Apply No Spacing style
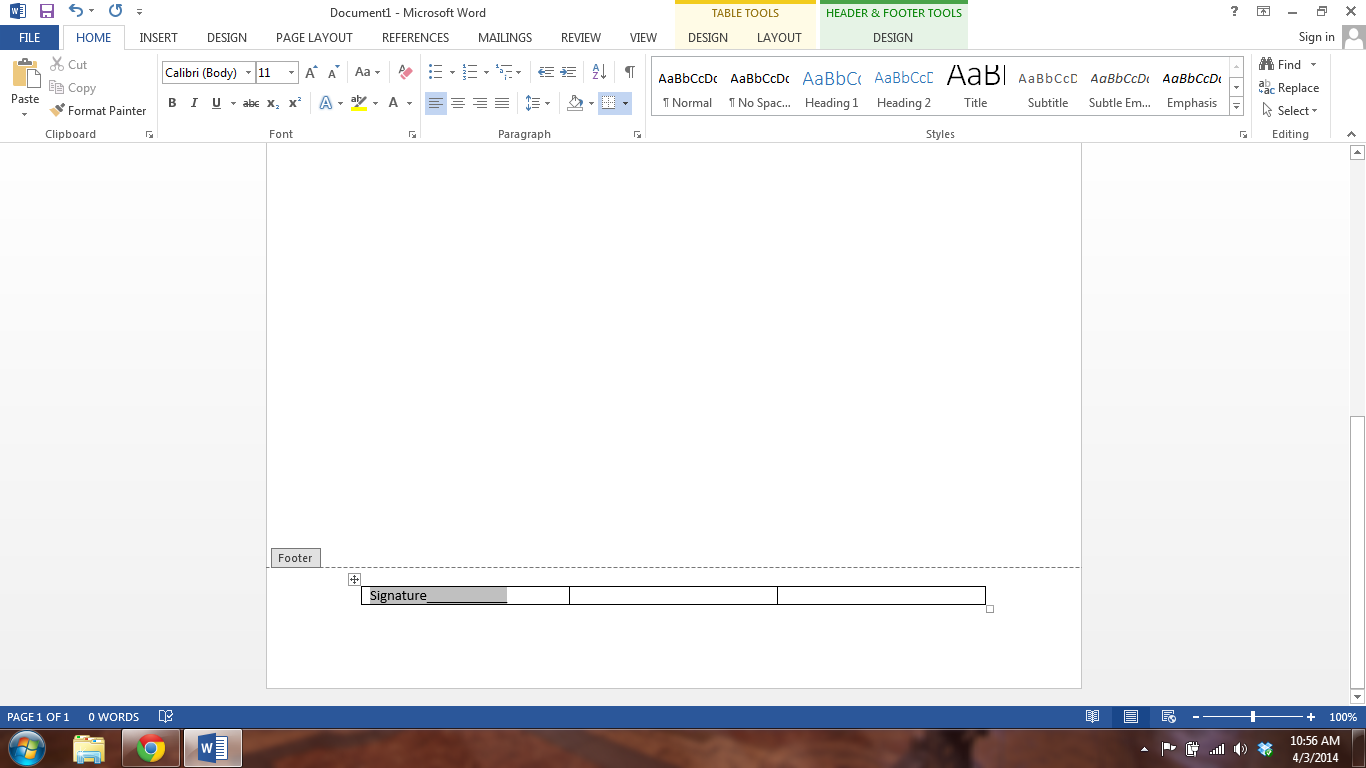Image resolution: width=1366 pixels, height=768 pixels. (760, 88)
